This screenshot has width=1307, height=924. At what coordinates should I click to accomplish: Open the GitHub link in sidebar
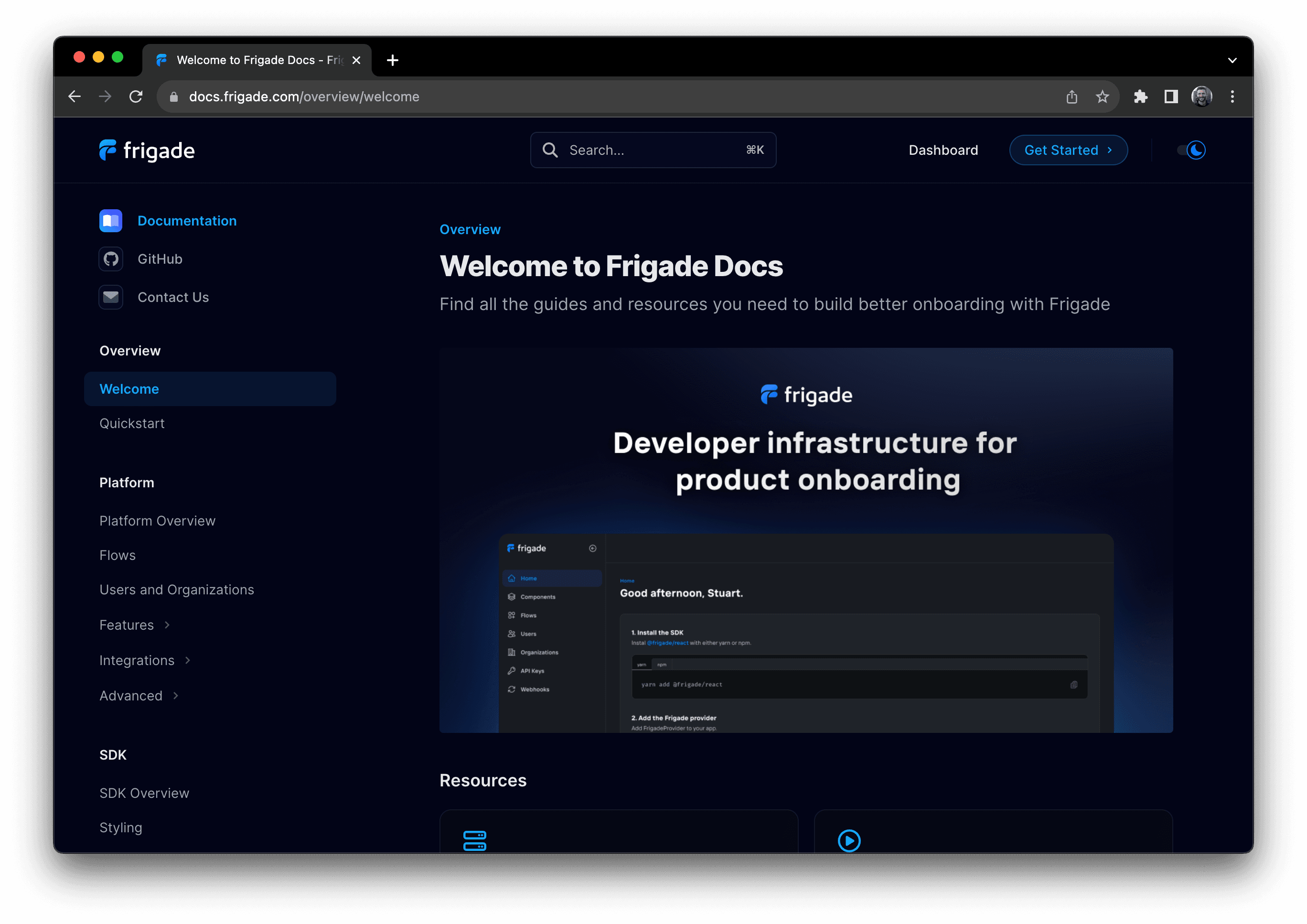coord(160,259)
